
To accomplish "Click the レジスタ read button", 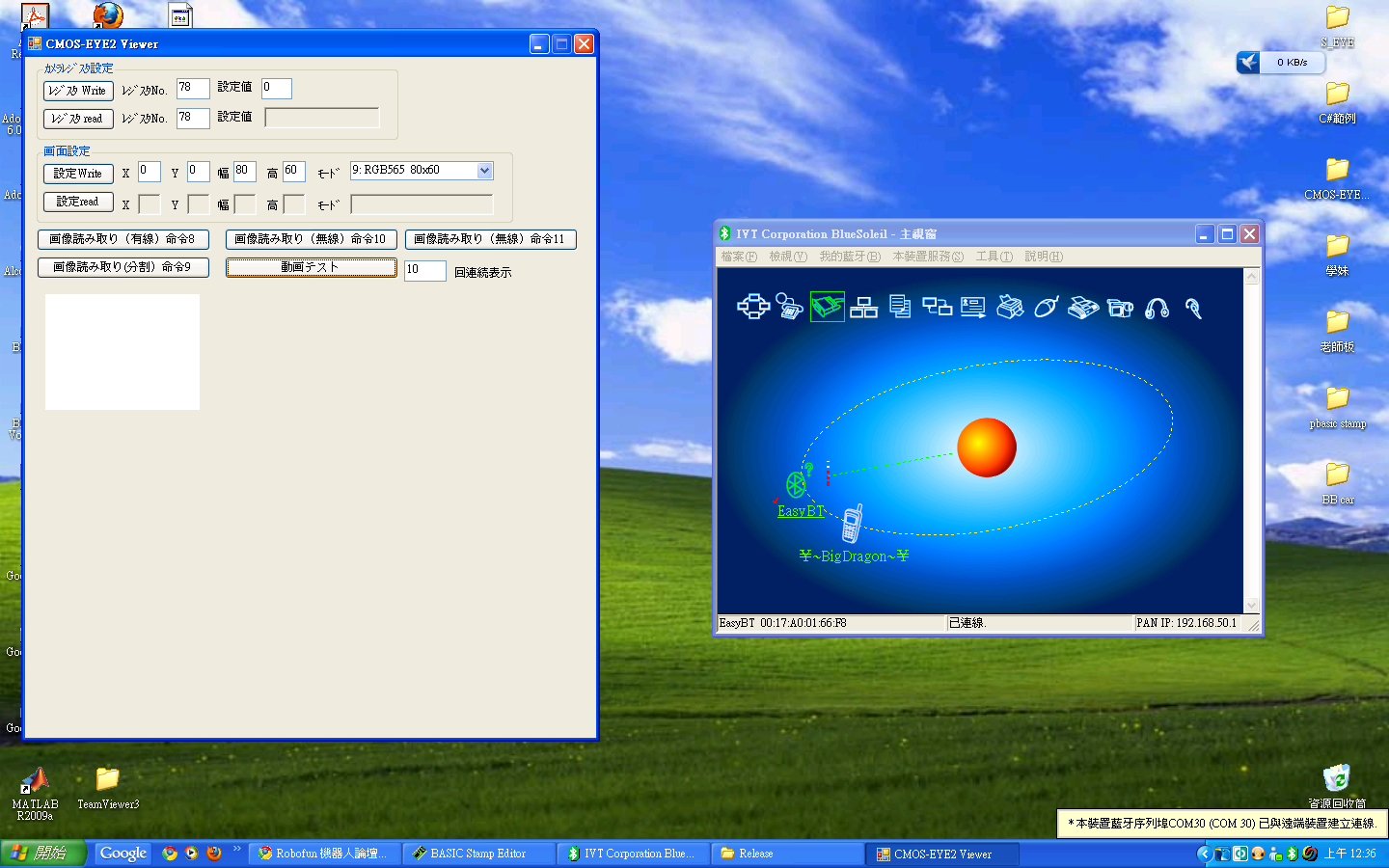I will 78,119.
